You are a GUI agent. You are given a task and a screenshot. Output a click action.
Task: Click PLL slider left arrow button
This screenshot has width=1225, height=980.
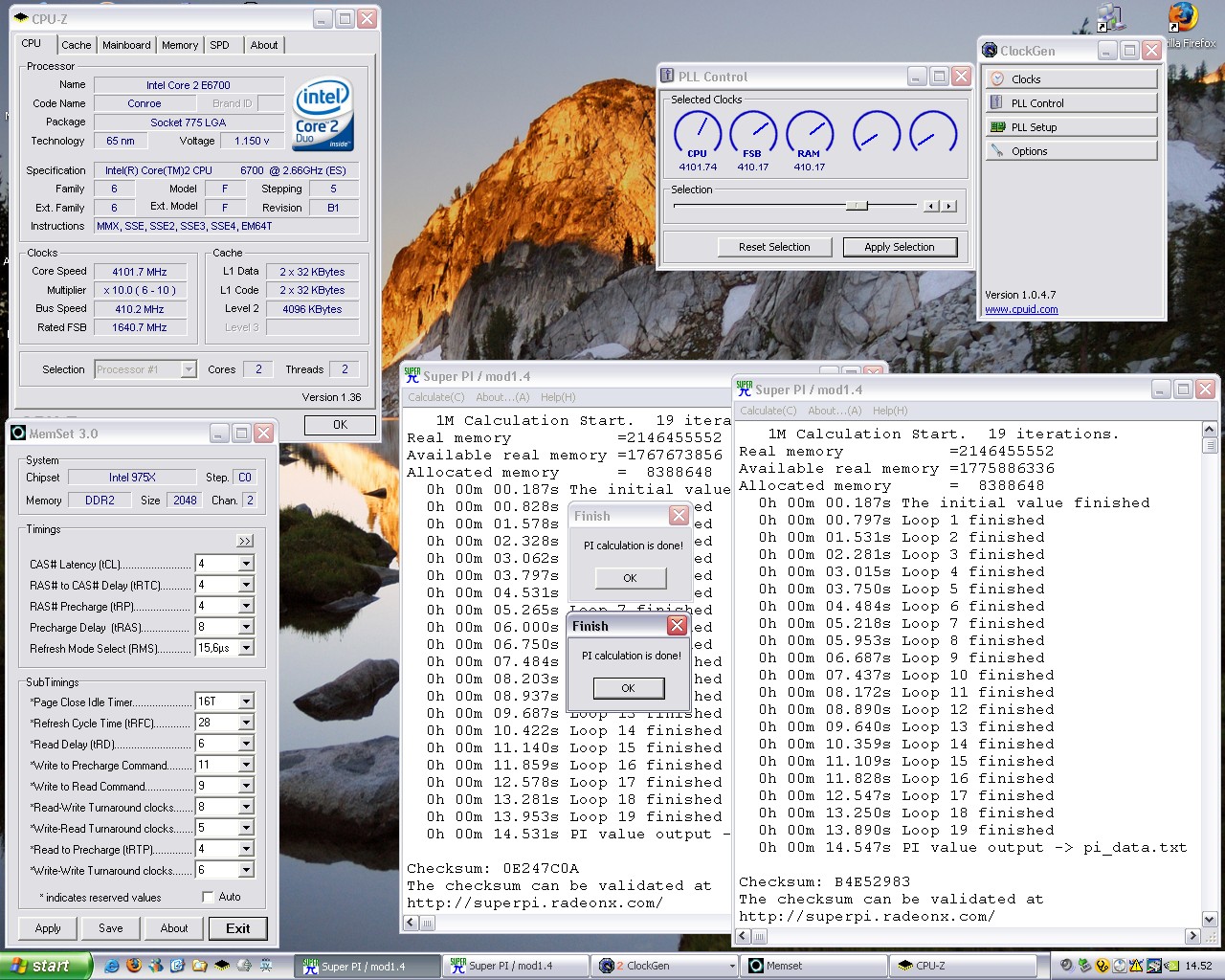coord(931,206)
